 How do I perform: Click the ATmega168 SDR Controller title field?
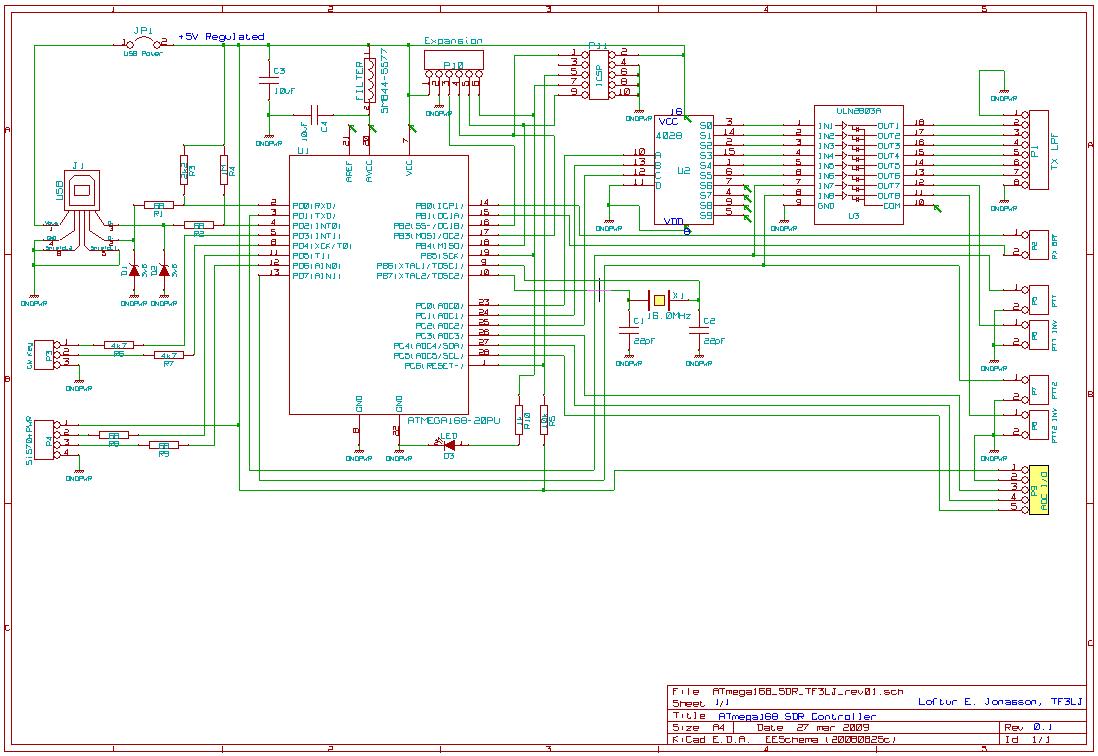[798, 716]
